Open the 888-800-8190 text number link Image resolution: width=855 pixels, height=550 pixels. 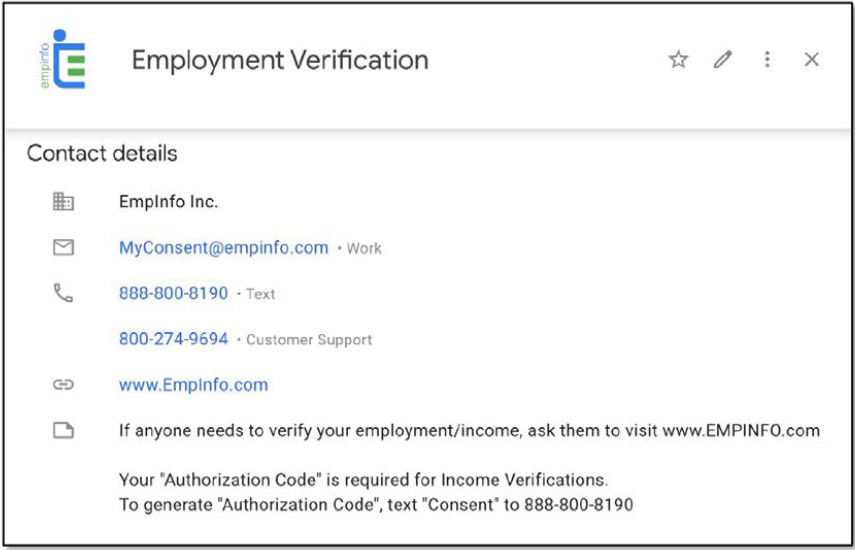pyautogui.click(x=173, y=294)
